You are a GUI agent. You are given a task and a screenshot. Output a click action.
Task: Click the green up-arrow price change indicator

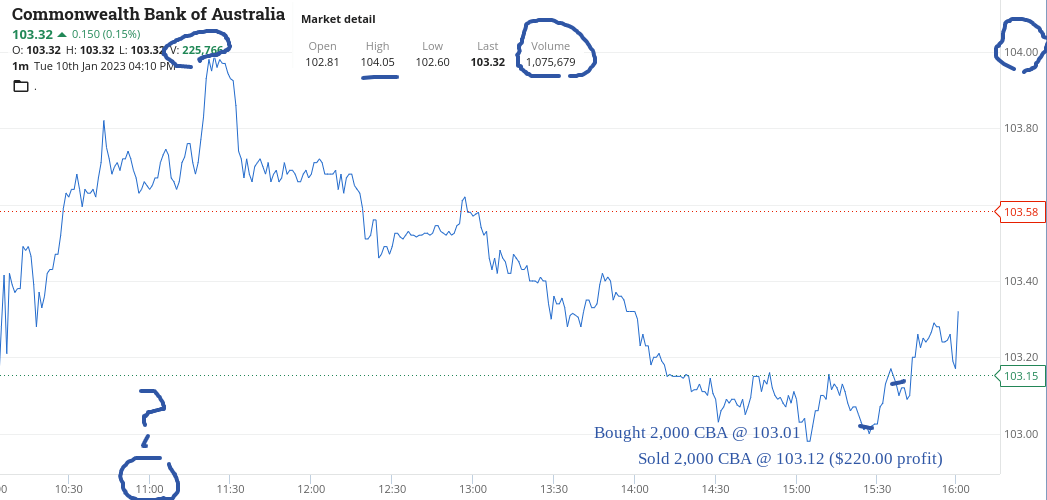click(x=62, y=34)
